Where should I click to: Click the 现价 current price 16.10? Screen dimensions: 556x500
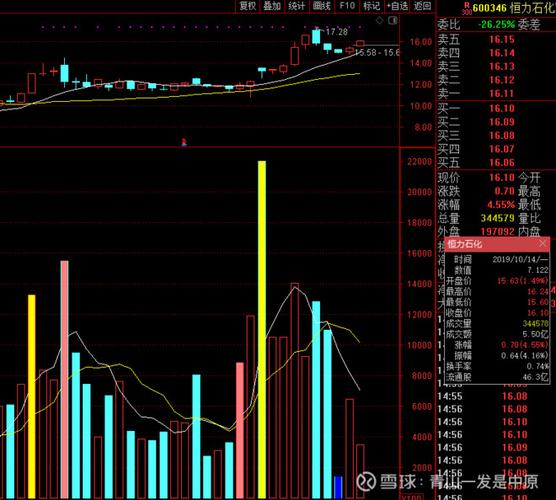click(x=501, y=177)
